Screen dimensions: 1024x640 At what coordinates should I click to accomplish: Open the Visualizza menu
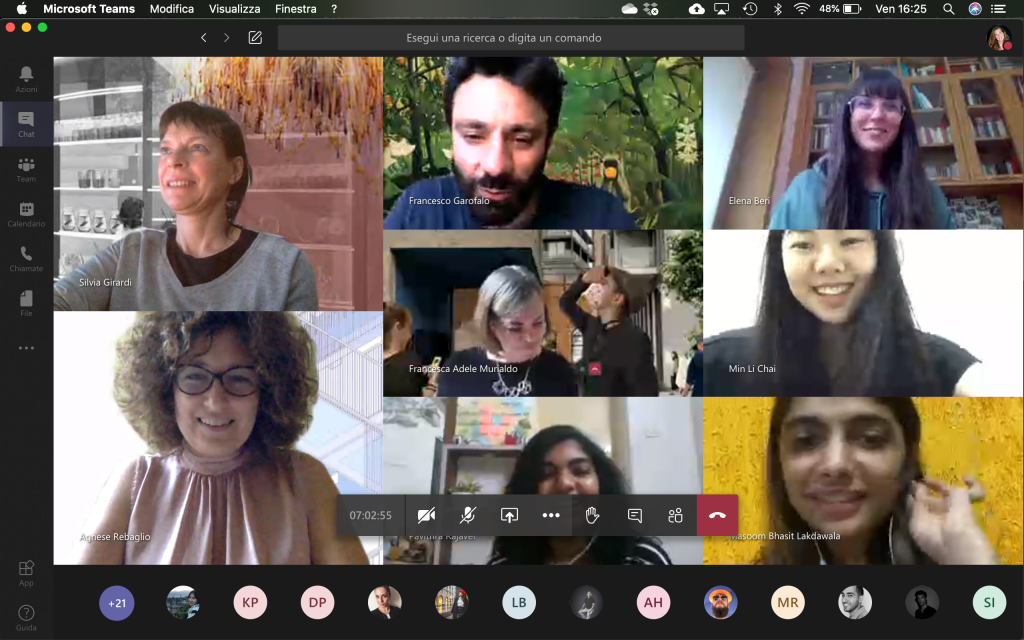tap(235, 9)
